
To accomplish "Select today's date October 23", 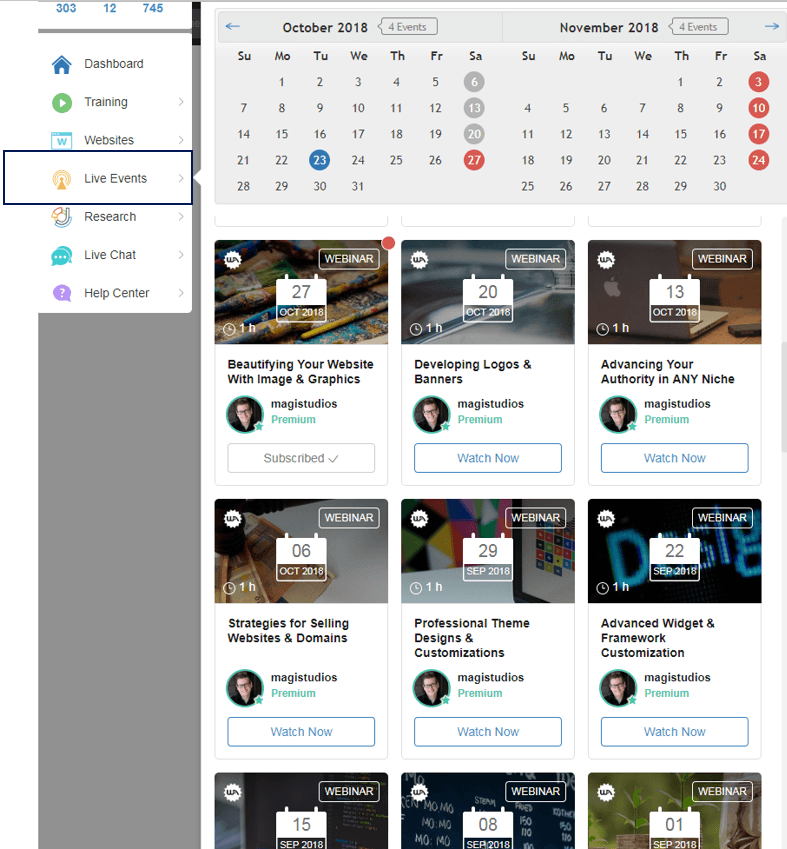I will [x=320, y=160].
